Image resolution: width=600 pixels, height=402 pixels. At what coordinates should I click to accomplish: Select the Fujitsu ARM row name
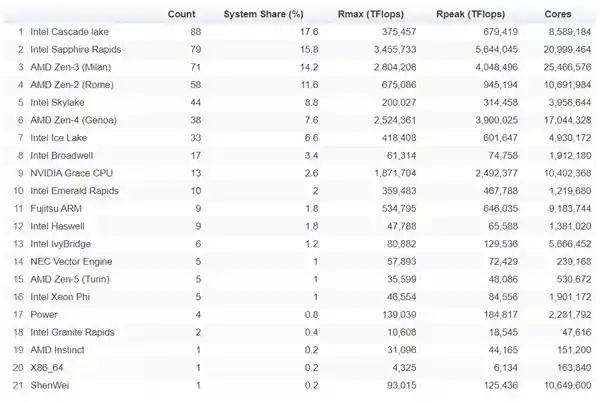tap(56, 208)
